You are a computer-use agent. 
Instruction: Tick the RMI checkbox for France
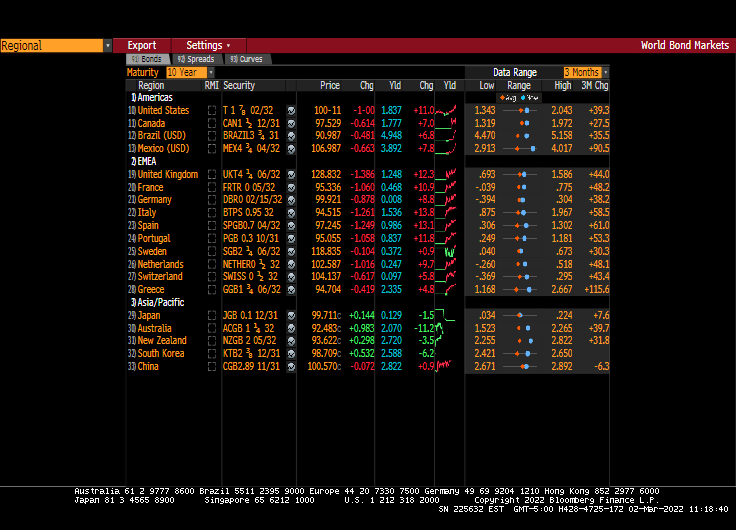(211, 187)
